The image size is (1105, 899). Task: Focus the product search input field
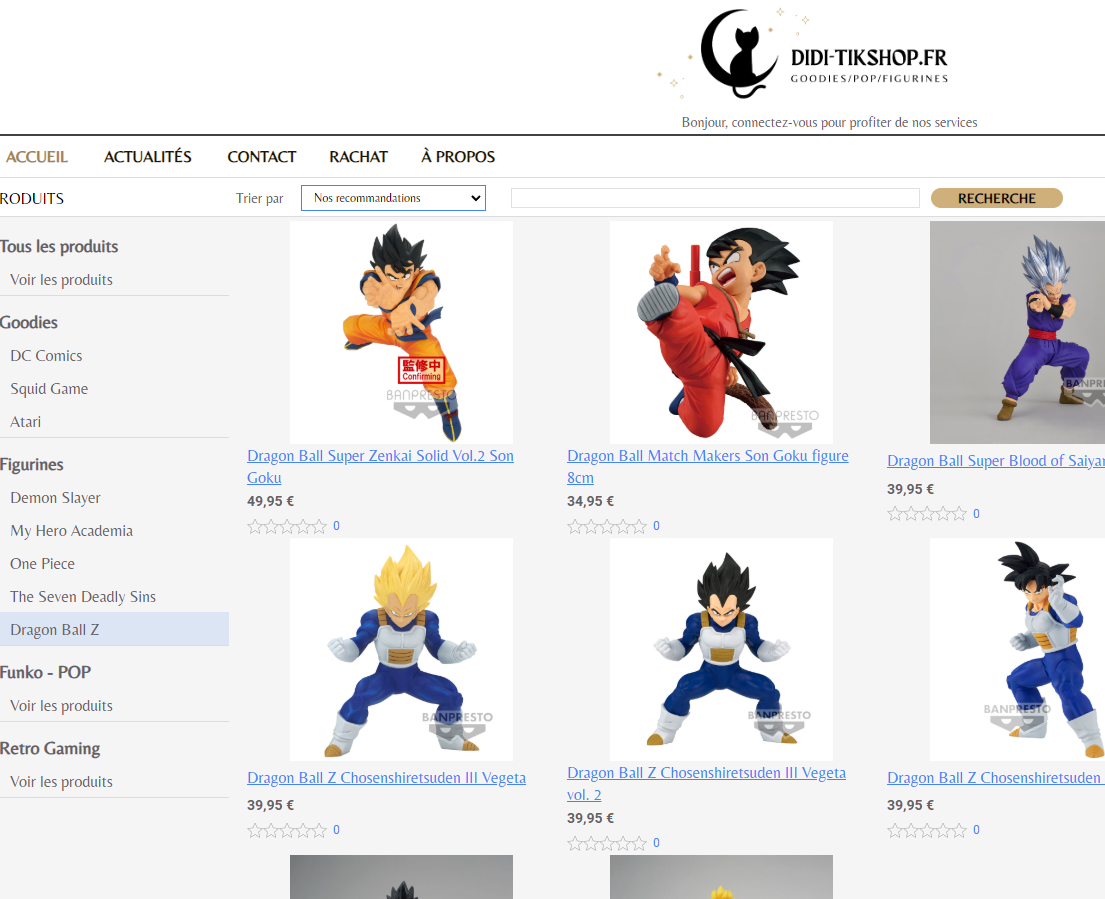point(715,198)
